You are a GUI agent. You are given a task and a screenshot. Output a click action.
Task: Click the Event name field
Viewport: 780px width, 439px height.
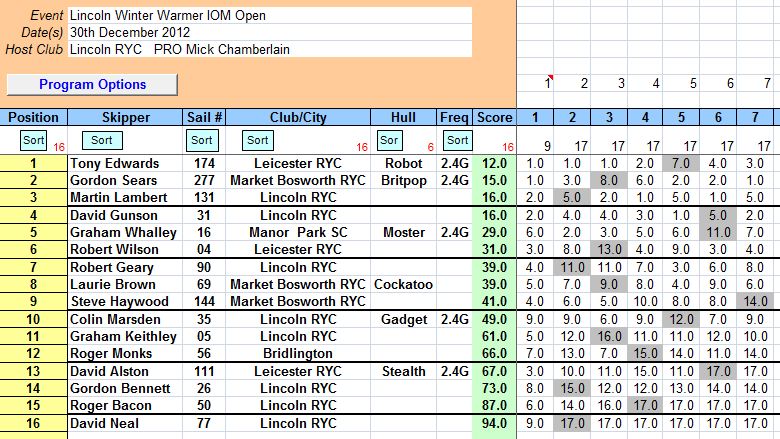pos(270,16)
